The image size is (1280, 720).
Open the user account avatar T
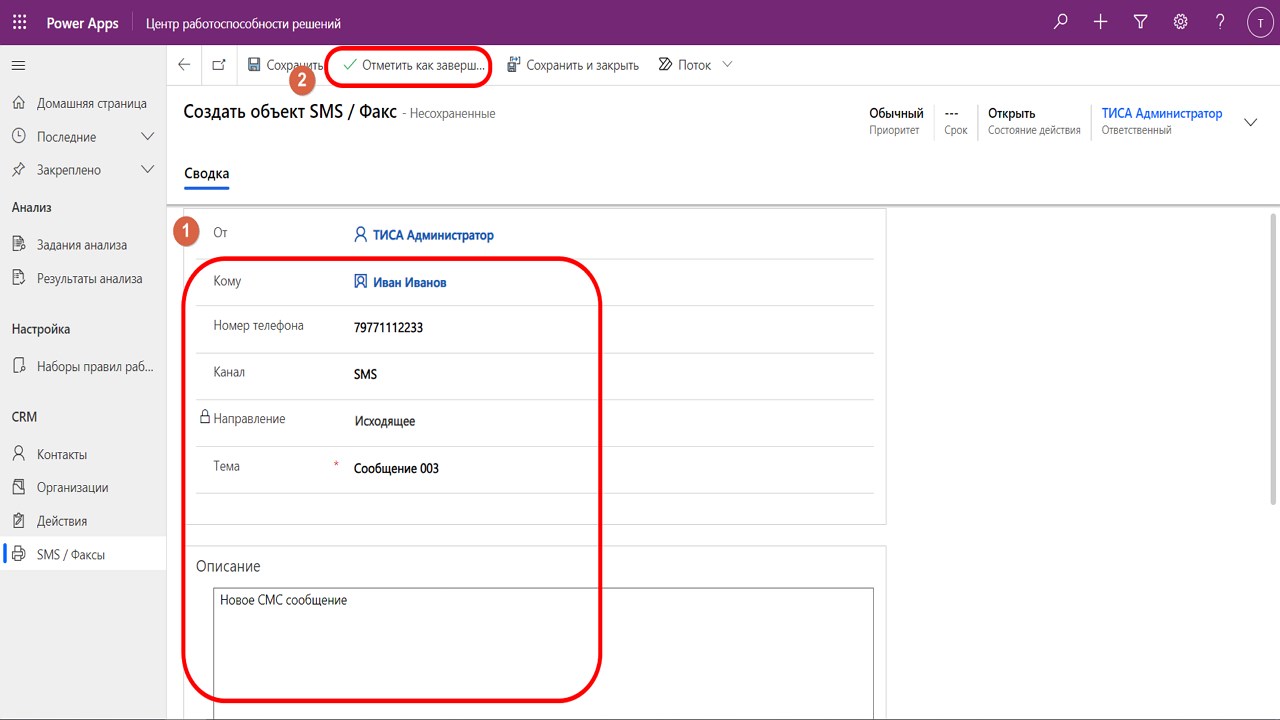[1260, 22]
